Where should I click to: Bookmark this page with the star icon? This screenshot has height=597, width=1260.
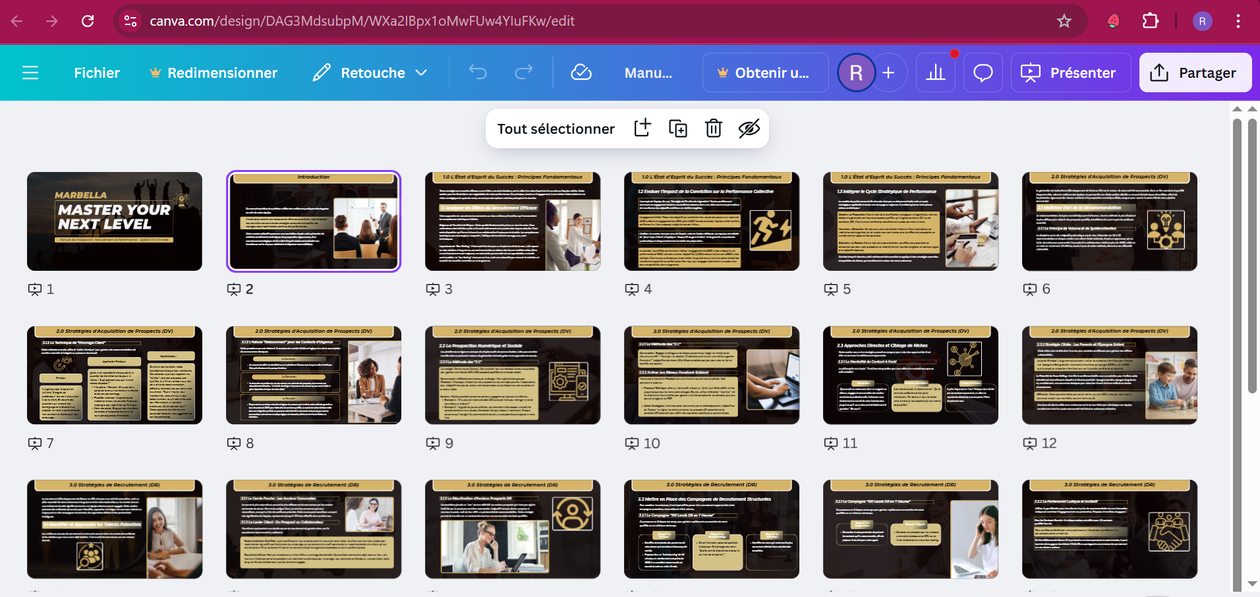pos(1064,21)
